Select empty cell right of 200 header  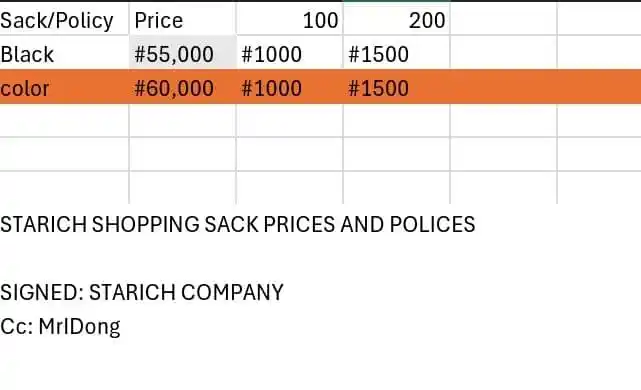point(503,19)
